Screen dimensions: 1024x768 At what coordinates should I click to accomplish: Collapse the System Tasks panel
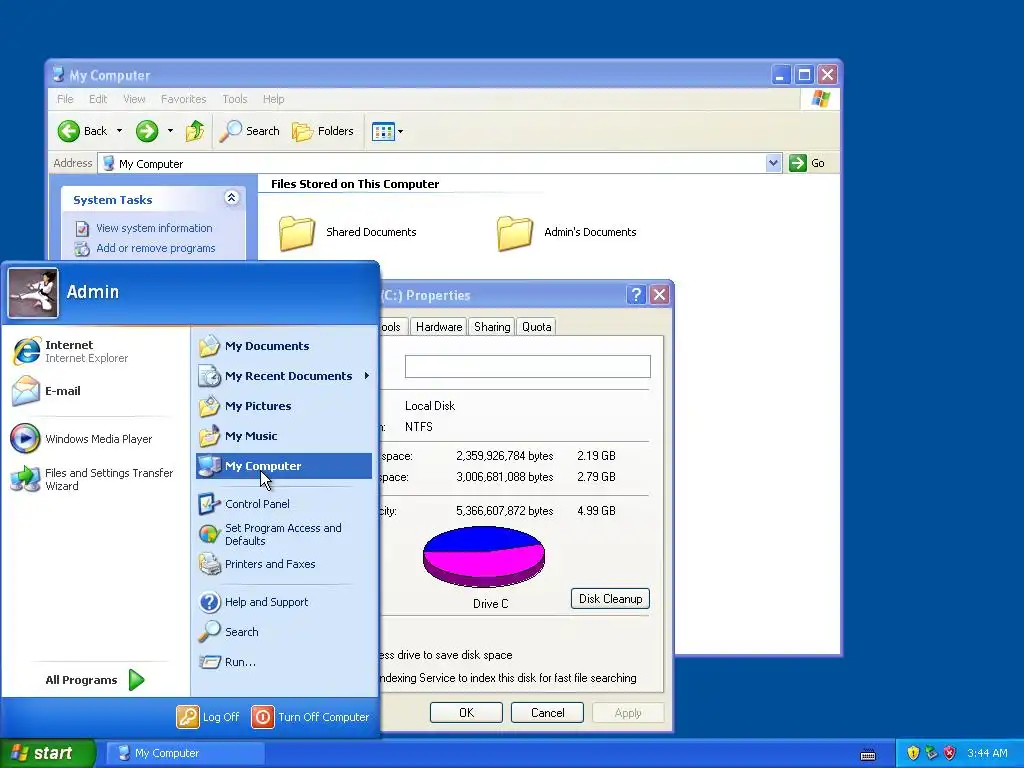click(x=231, y=198)
